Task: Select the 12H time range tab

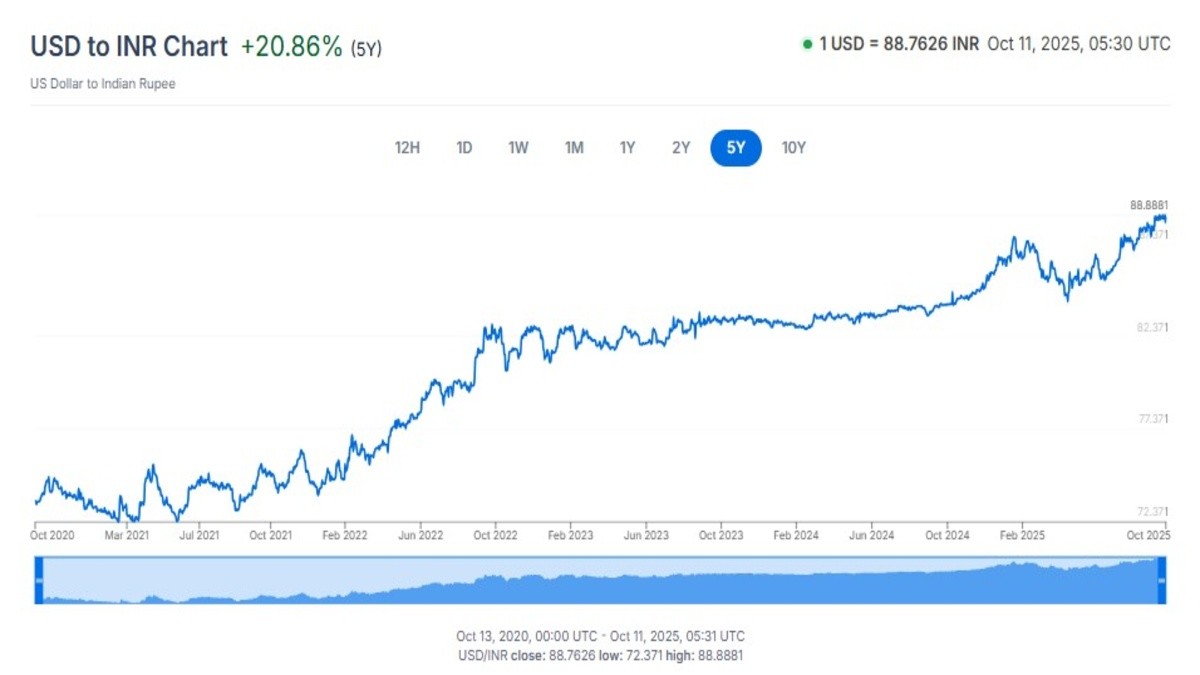Action: 406,147
